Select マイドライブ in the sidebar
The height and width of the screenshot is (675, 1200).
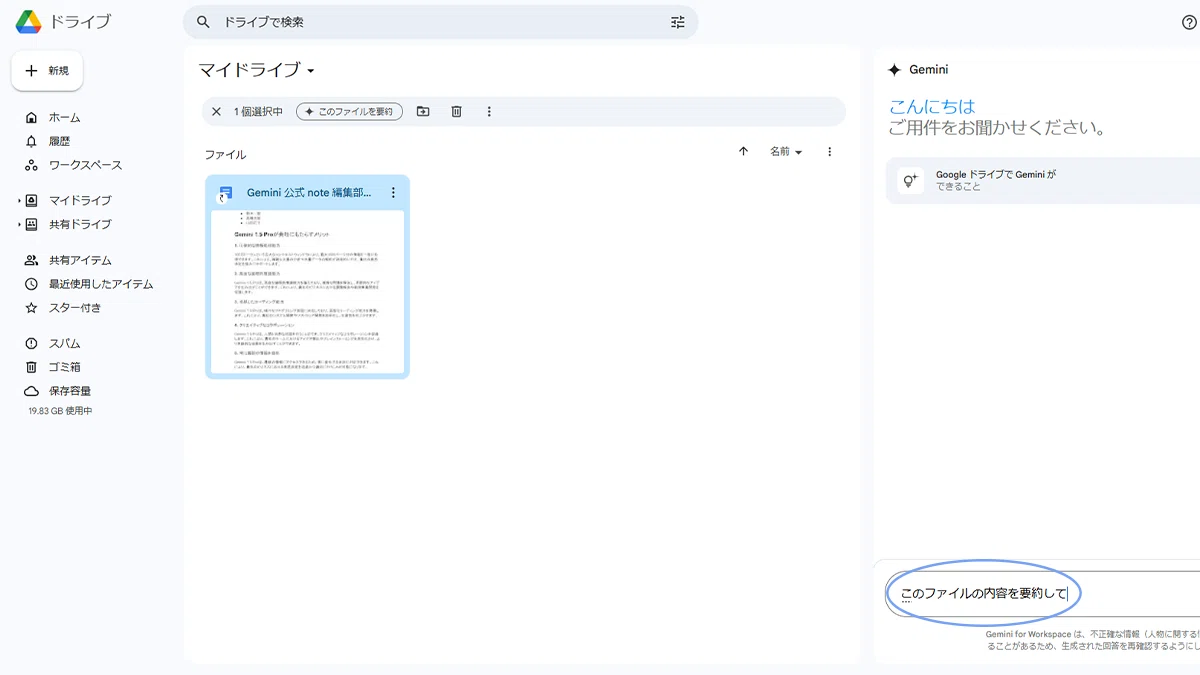pyautogui.click(x=80, y=200)
